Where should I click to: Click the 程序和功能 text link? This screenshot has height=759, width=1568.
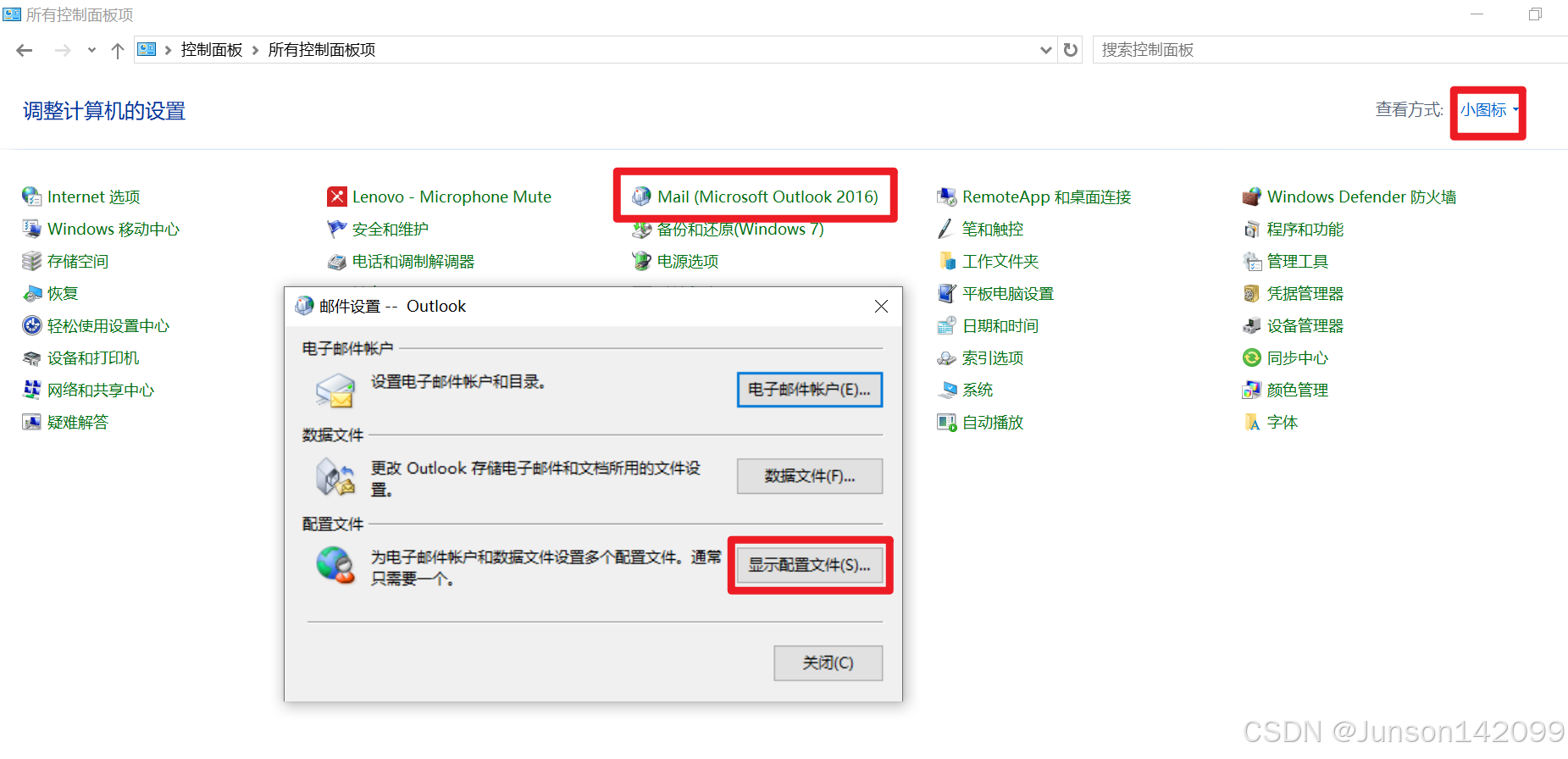click(x=1305, y=229)
